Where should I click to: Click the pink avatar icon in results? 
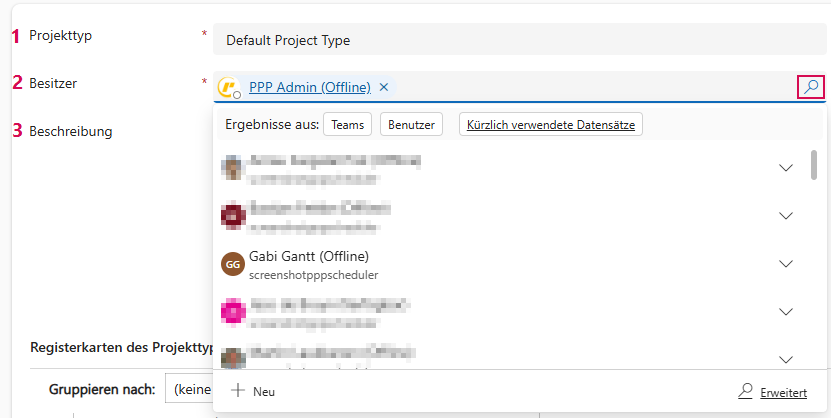(x=232, y=312)
